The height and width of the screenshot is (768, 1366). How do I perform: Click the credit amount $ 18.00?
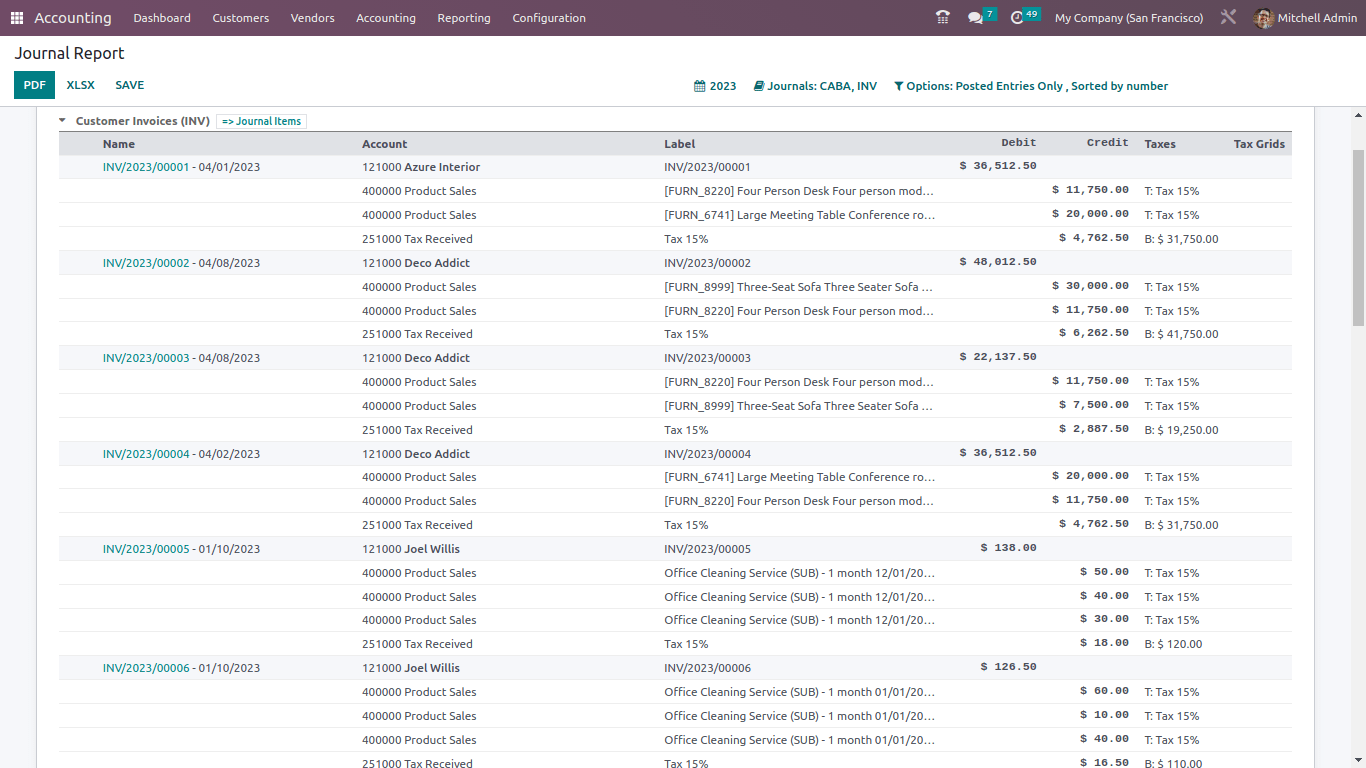[1105, 643]
